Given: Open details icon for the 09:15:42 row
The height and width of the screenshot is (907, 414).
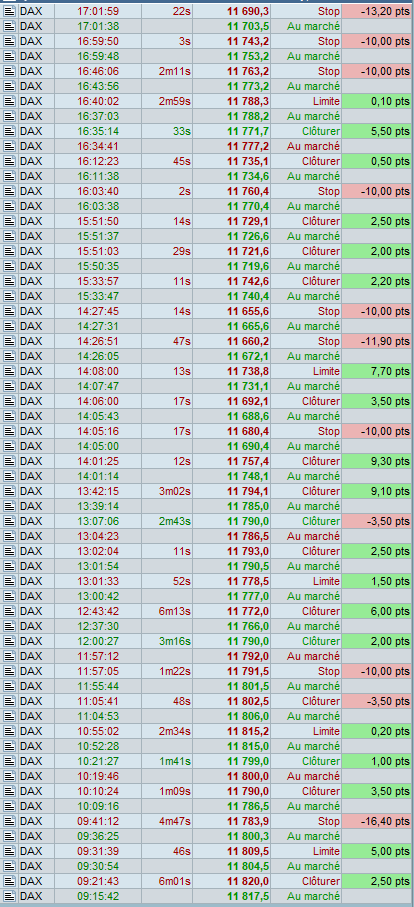Looking at the screenshot, I should [9, 896].
